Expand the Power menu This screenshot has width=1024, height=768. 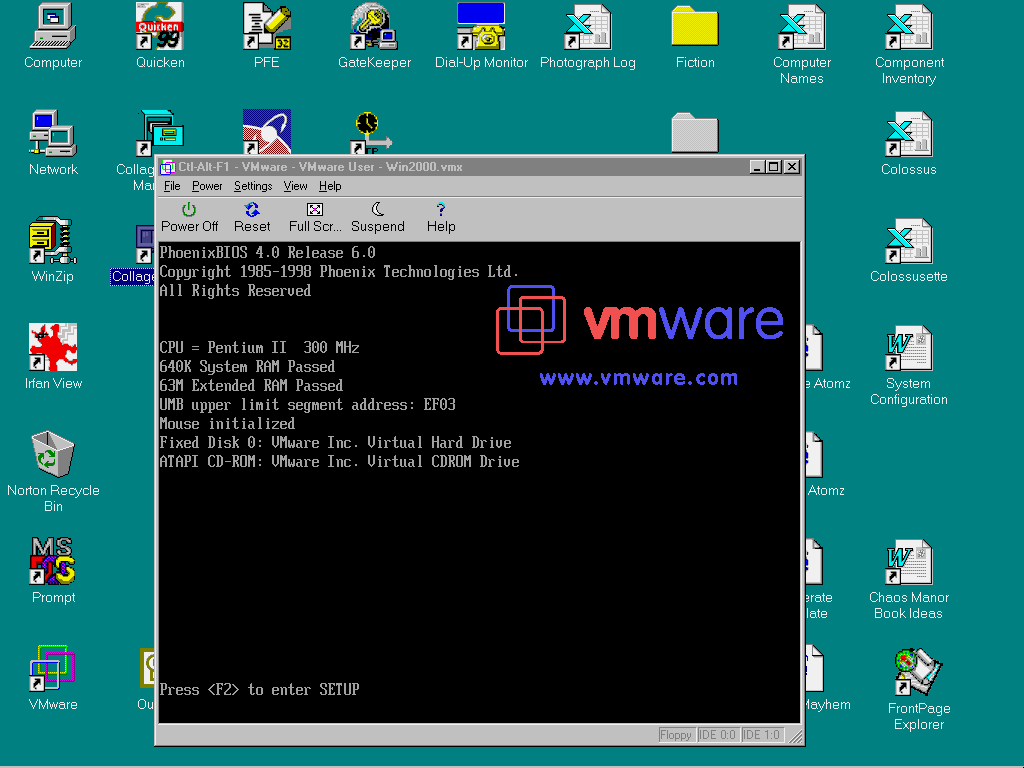click(207, 186)
